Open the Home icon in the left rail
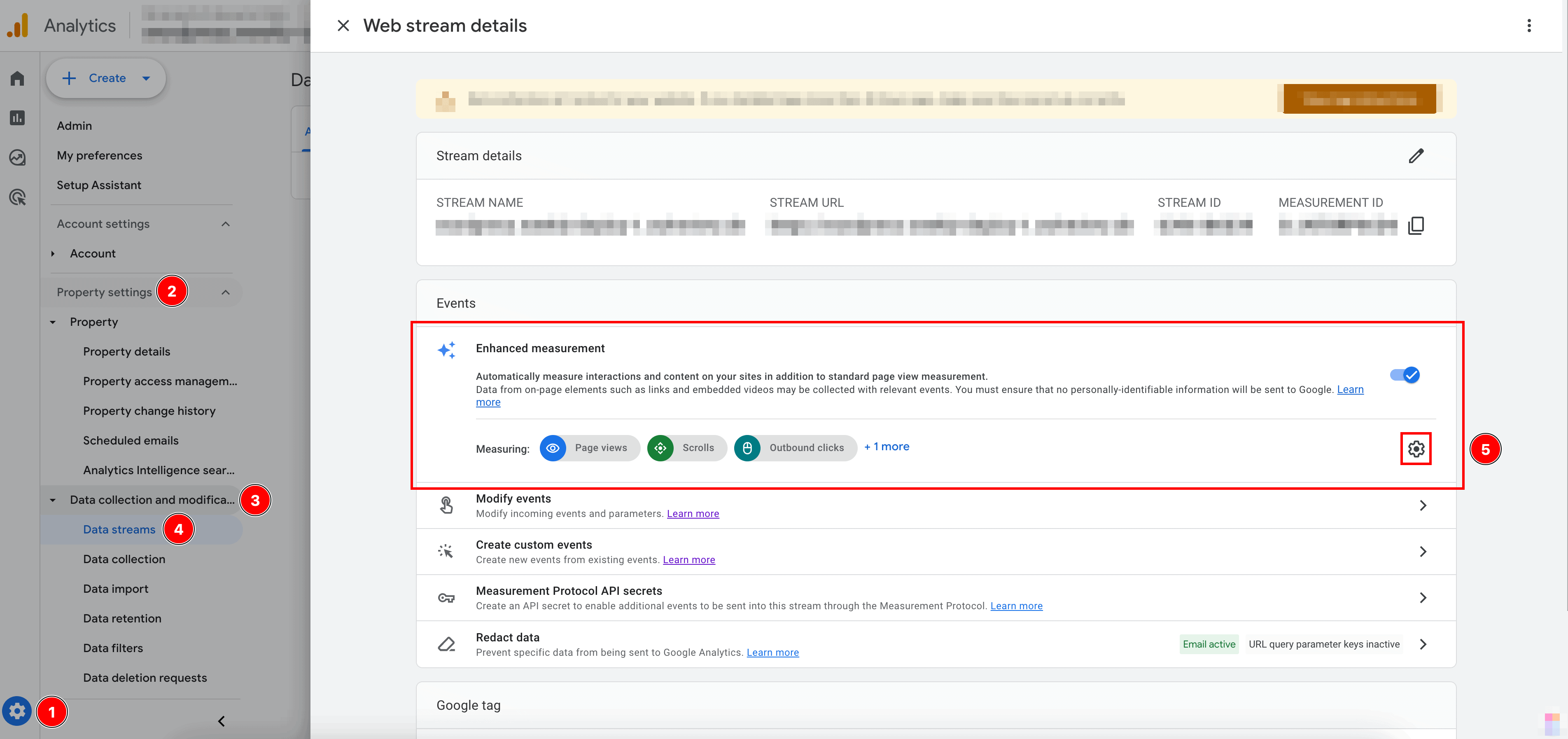 pos(17,79)
